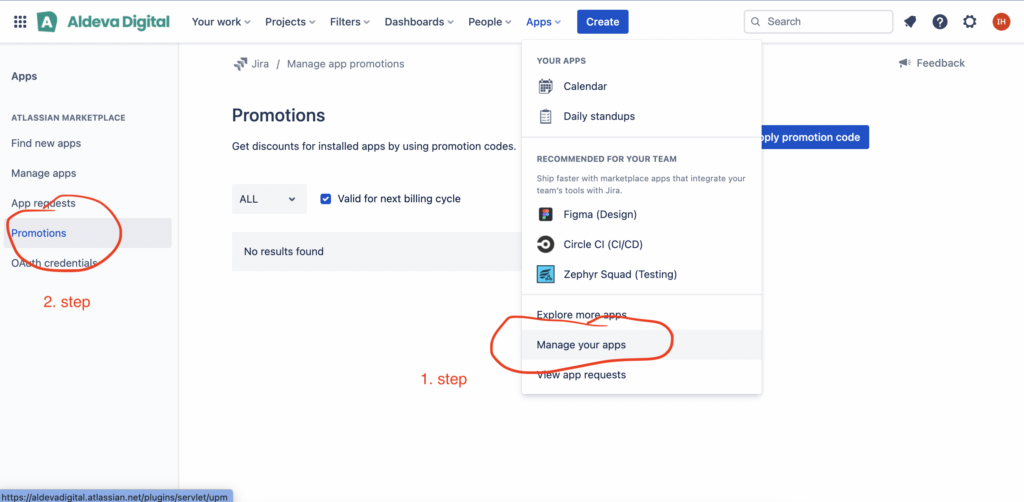Select Daily standups from the menu
Screen dimensions: 1024x502
[641, 116]
